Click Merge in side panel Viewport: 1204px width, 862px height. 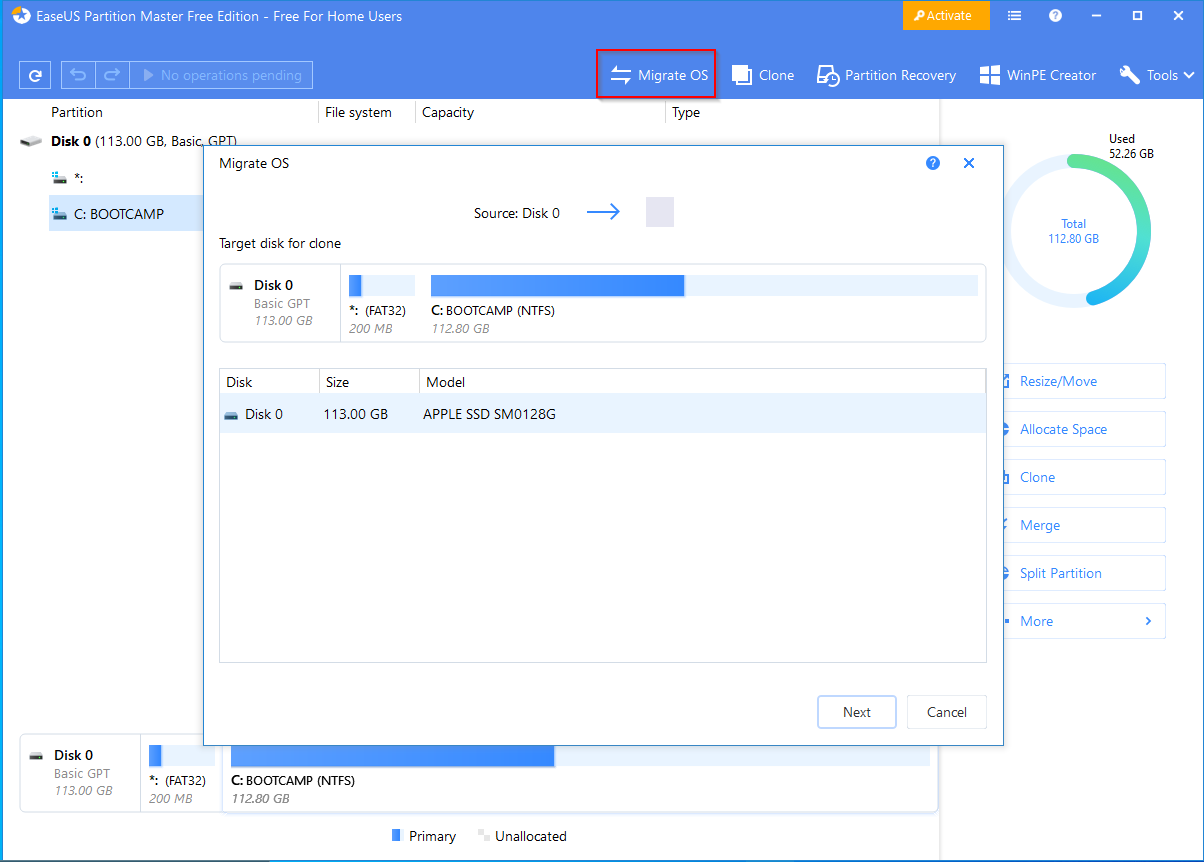[1085, 525]
